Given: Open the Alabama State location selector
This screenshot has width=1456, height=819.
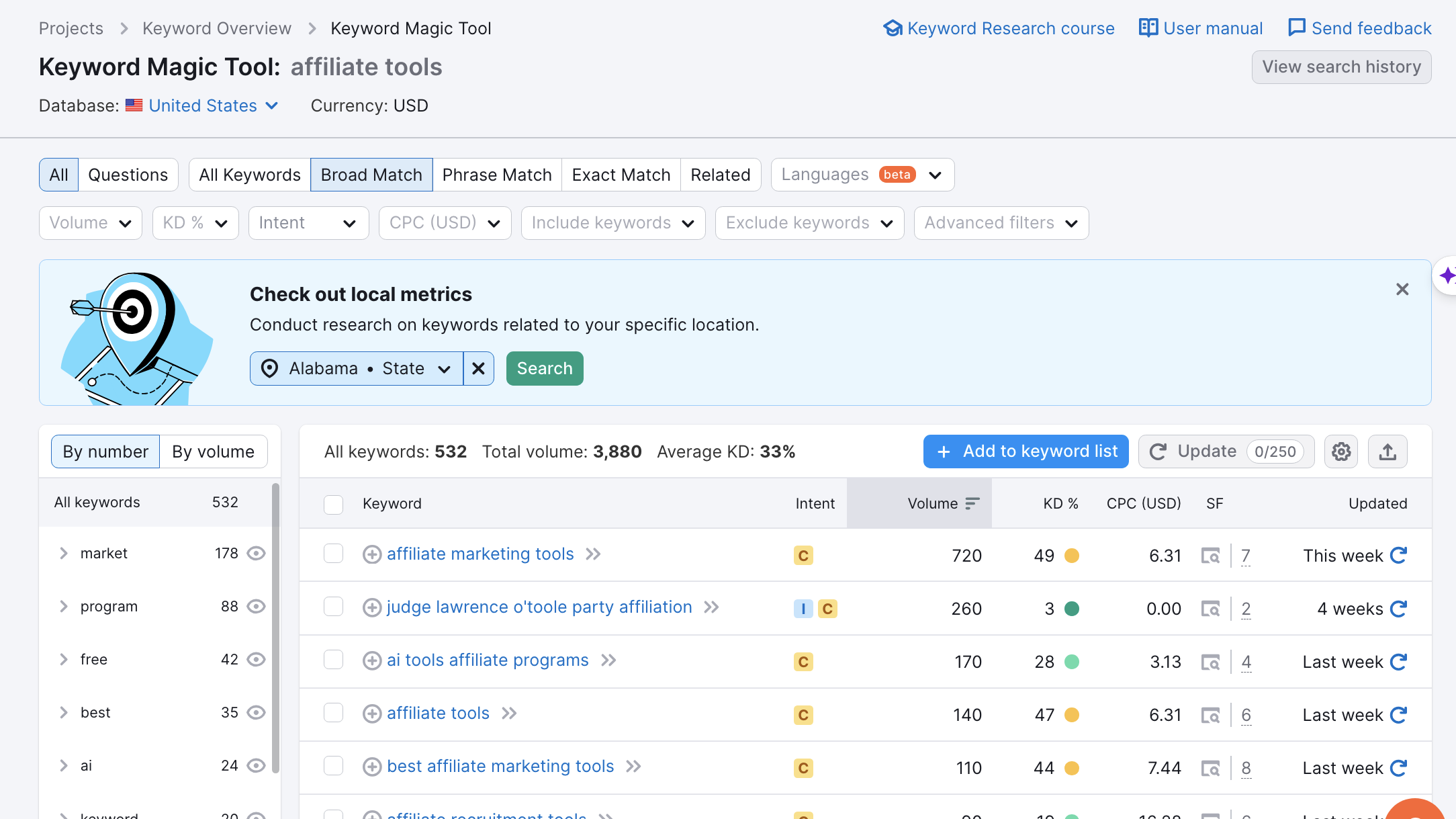Looking at the screenshot, I should click(357, 368).
